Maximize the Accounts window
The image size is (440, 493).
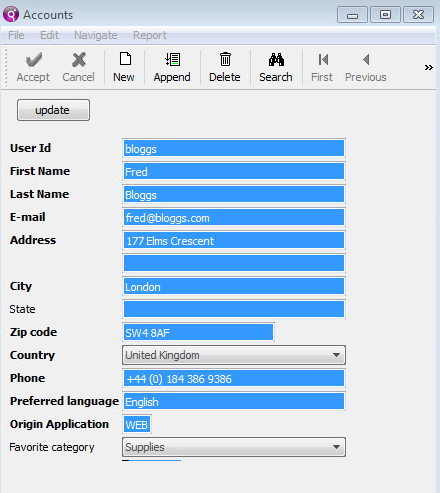(x=385, y=15)
